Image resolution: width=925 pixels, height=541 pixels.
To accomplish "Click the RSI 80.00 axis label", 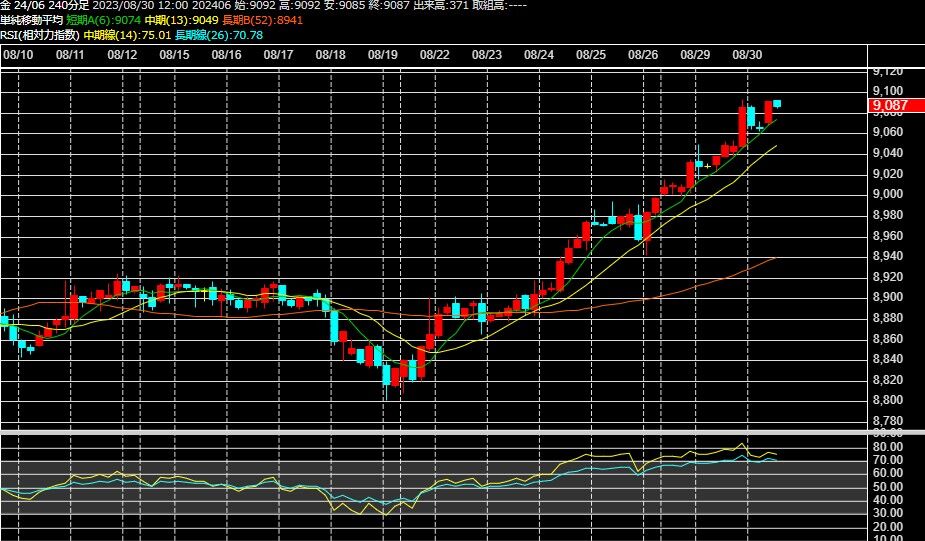I will pos(888,447).
